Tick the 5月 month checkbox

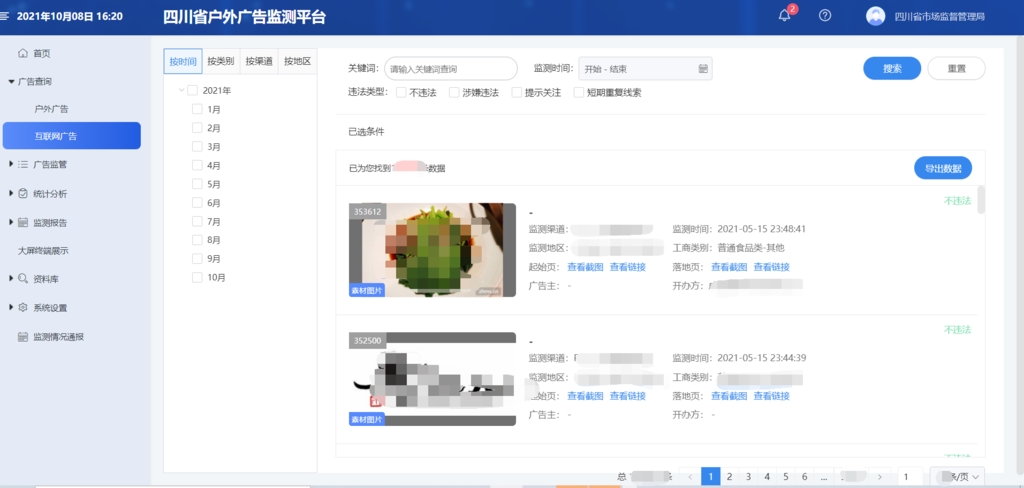click(x=197, y=184)
